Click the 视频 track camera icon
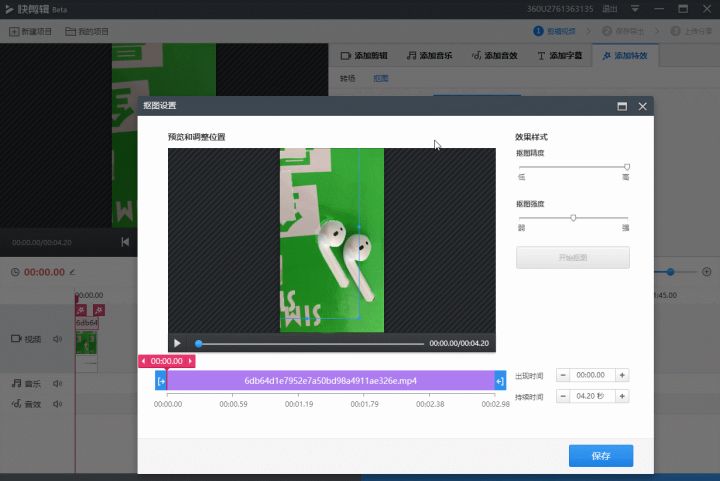The height and width of the screenshot is (481, 720). pyautogui.click(x=16, y=339)
